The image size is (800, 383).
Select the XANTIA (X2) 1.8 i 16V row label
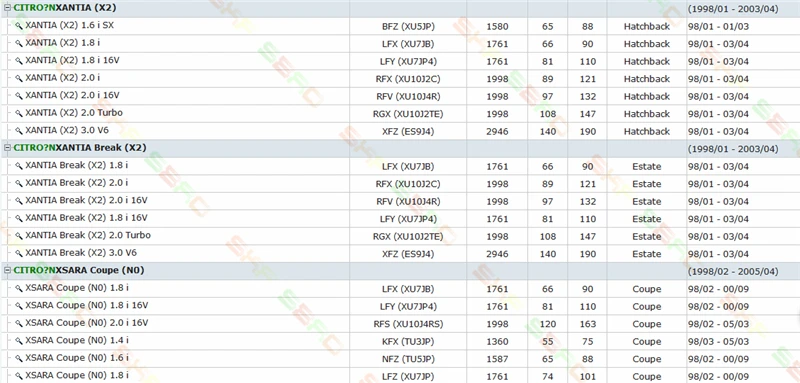72,61
